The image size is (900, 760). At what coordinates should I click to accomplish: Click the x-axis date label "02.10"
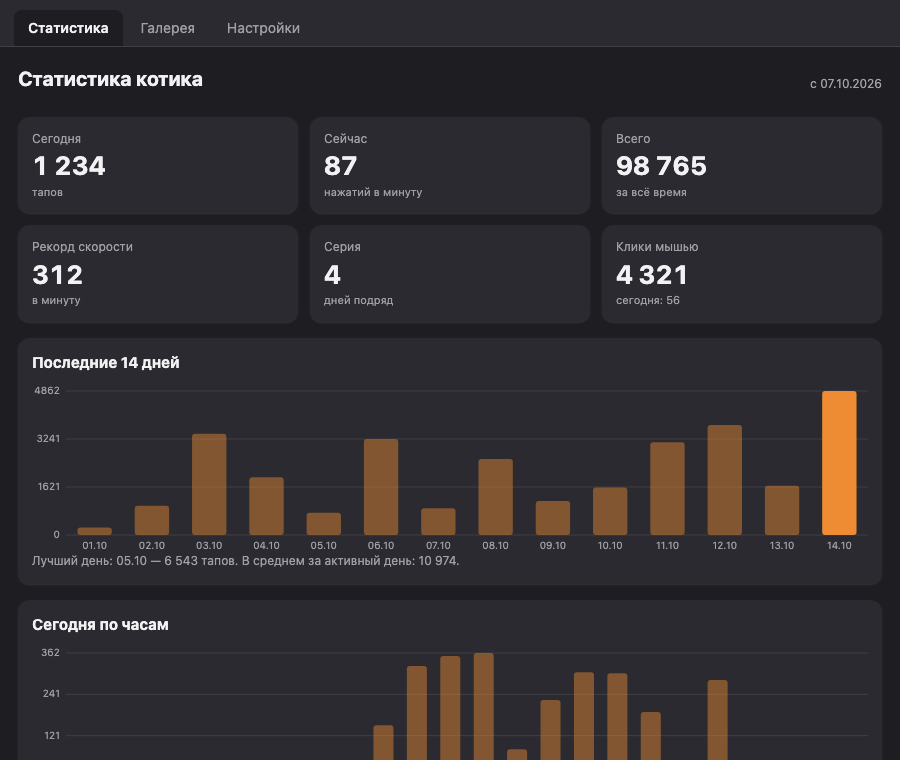click(x=152, y=545)
